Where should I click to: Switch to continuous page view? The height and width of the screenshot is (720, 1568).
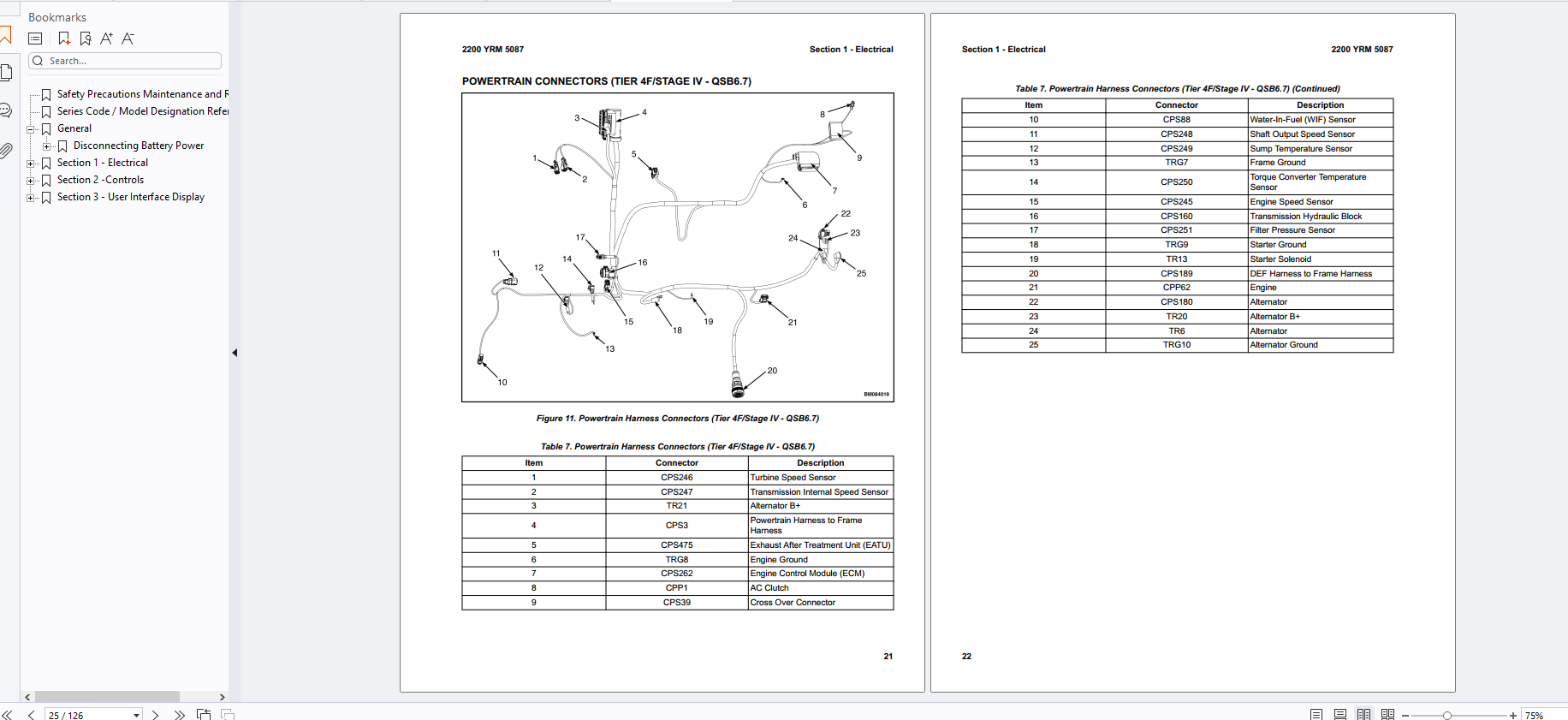pos(1340,715)
